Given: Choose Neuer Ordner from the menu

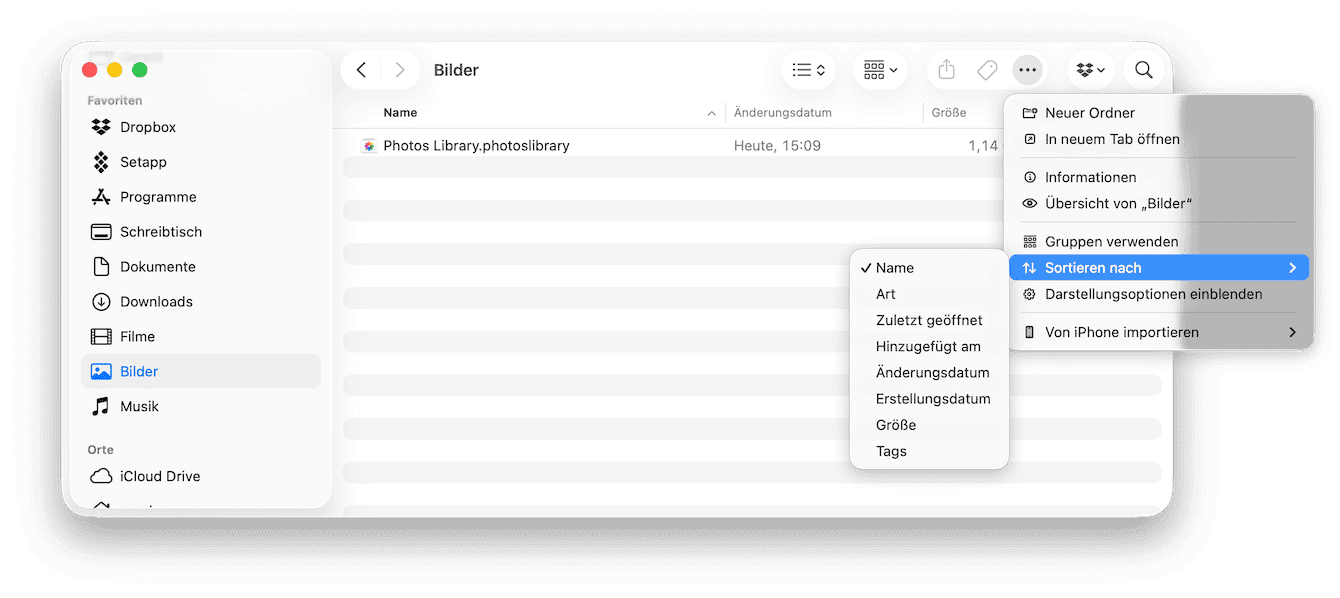Looking at the screenshot, I should tap(1089, 113).
